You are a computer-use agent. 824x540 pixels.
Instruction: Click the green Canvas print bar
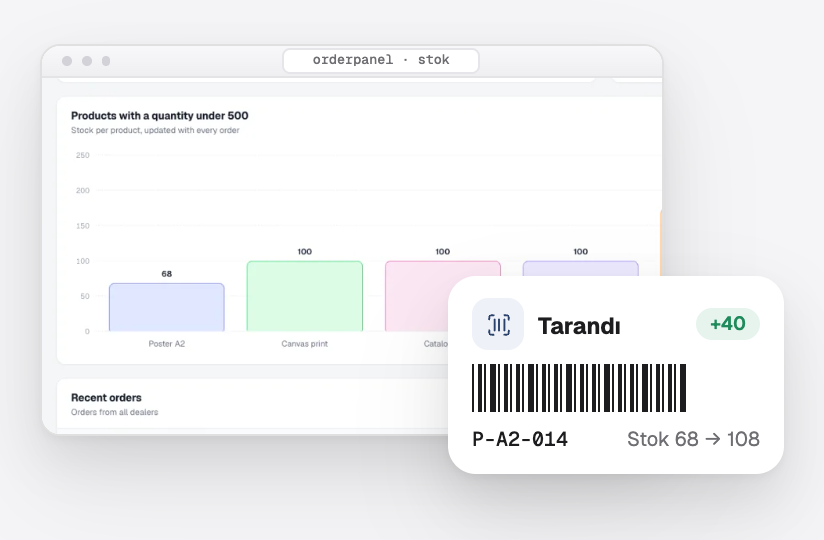click(x=305, y=296)
